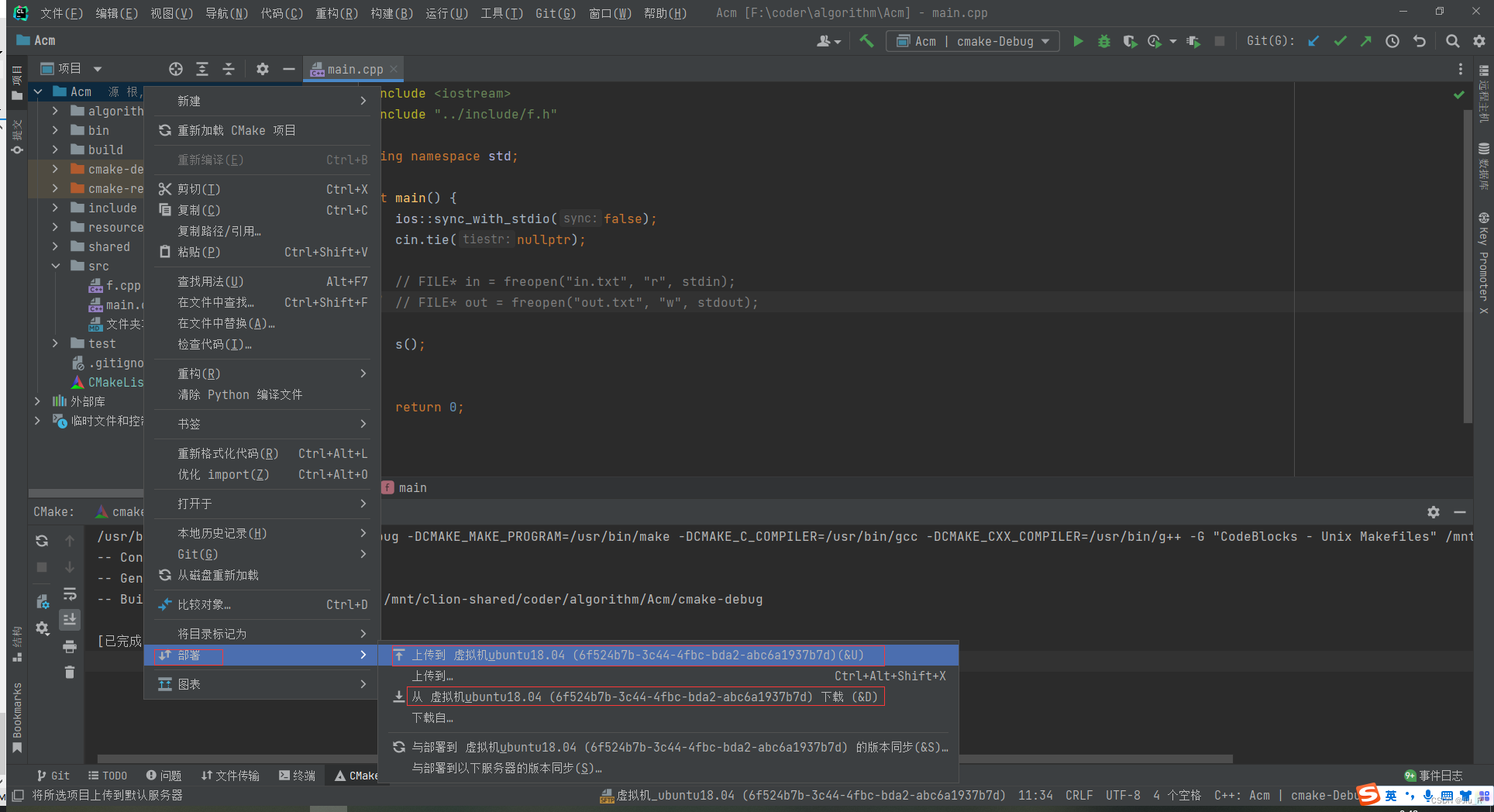Open the TODO tool window
Image resolution: width=1494 pixels, height=812 pixels.
(x=108, y=776)
